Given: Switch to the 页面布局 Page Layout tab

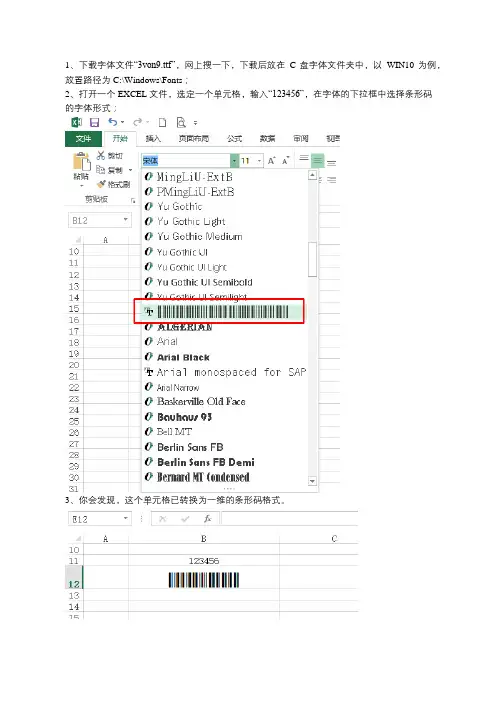Looking at the screenshot, I should (194, 139).
